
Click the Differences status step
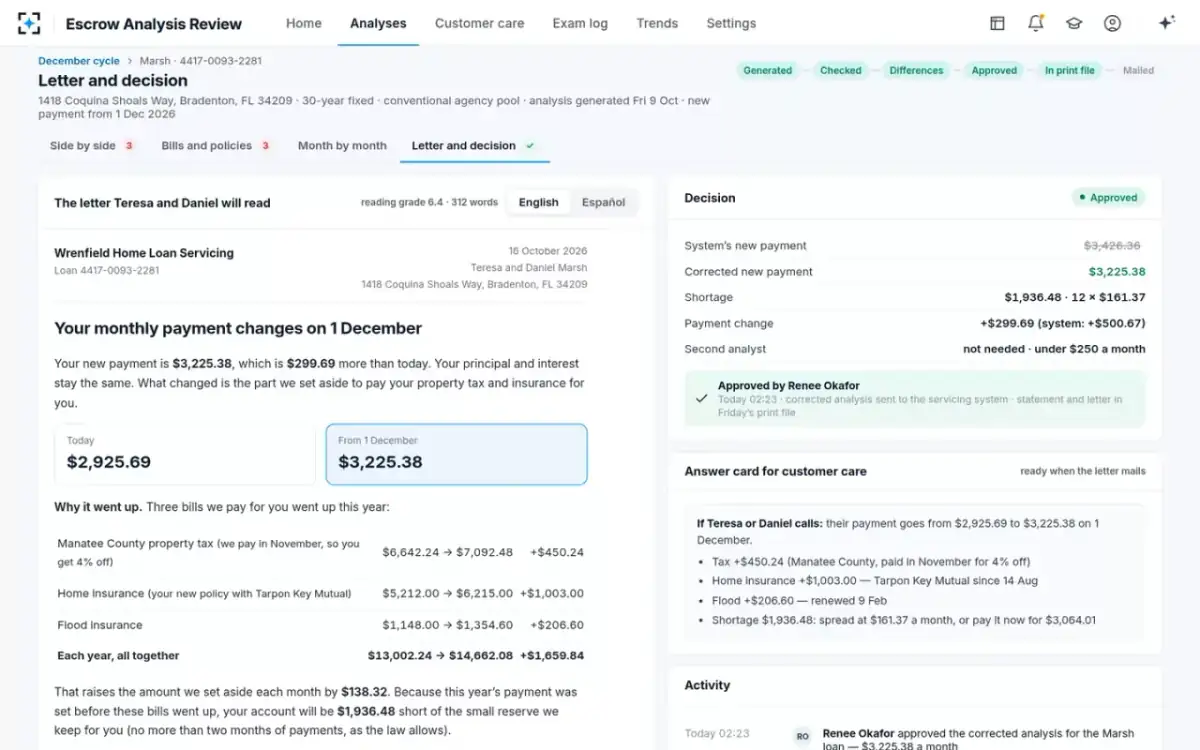[916, 70]
